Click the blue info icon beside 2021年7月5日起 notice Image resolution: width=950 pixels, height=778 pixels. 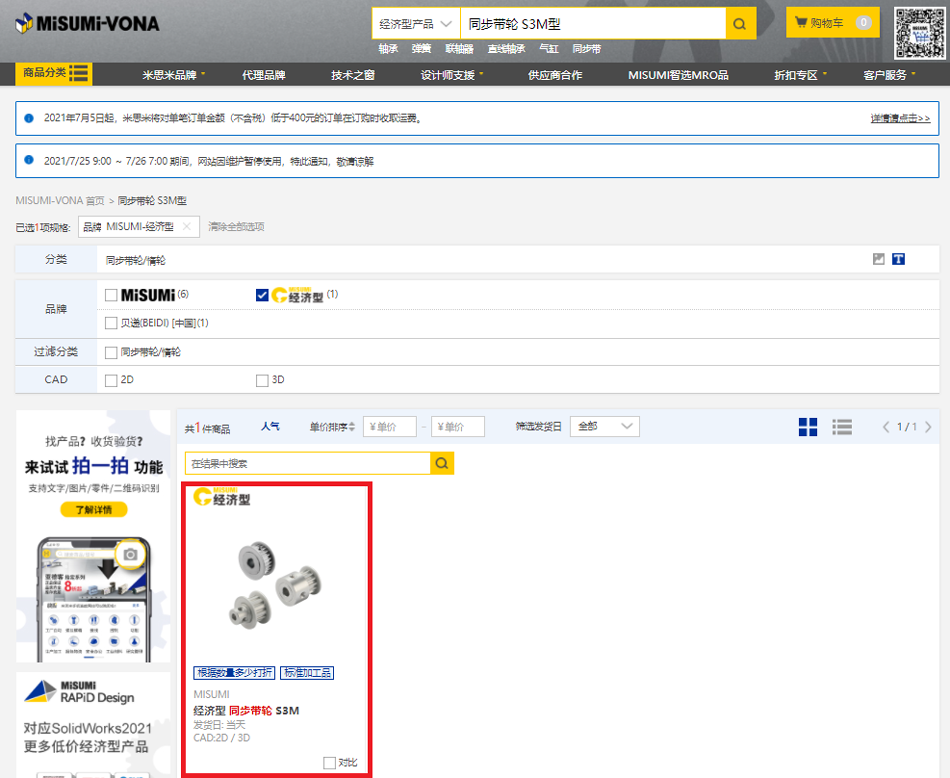[x=28, y=118]
